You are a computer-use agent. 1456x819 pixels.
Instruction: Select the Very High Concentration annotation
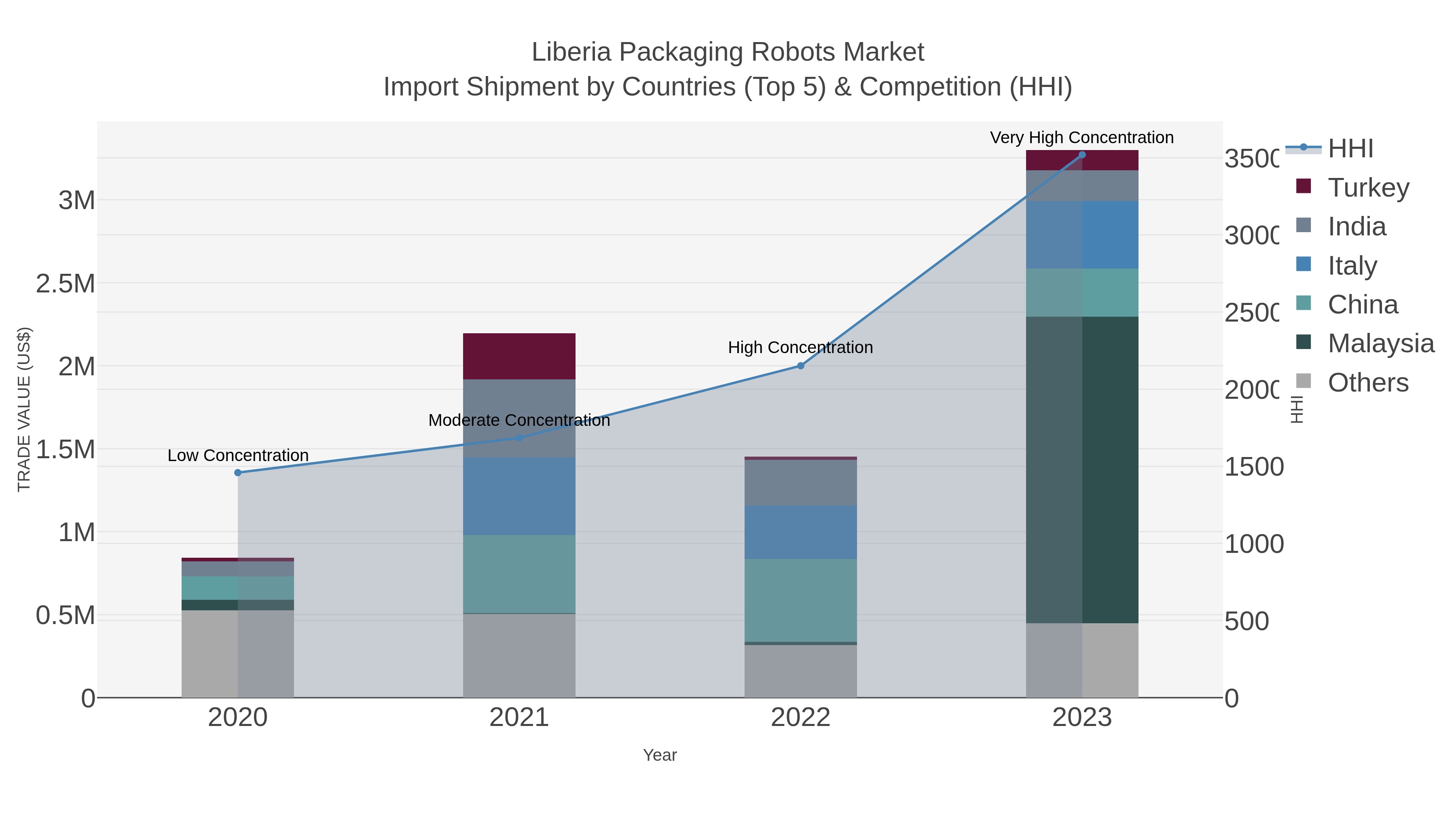[x=1082, y=138]
